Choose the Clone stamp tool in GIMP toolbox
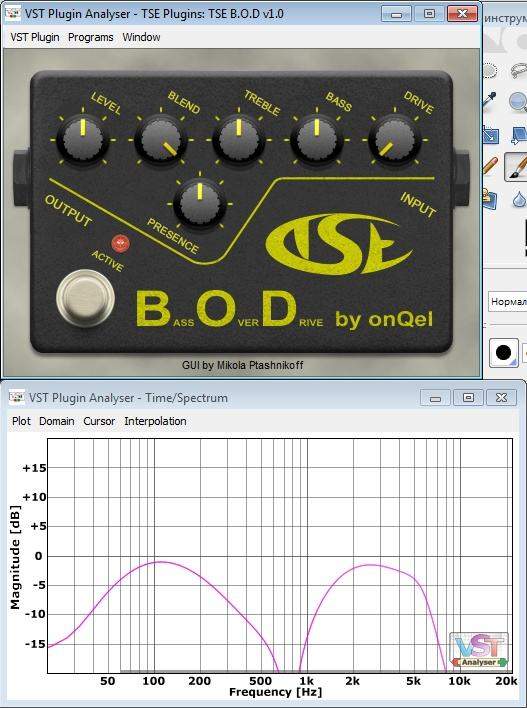This screenshot has width=527, height=708. click(x=490, y=198)
